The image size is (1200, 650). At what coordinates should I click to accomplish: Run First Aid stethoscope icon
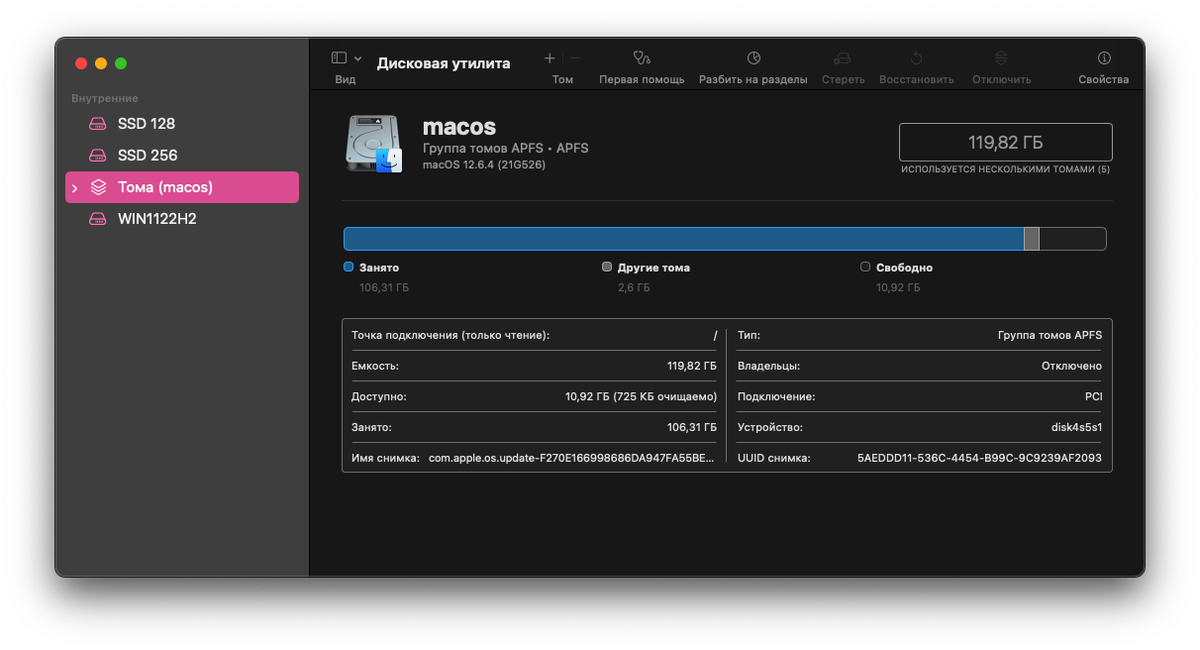642,58
